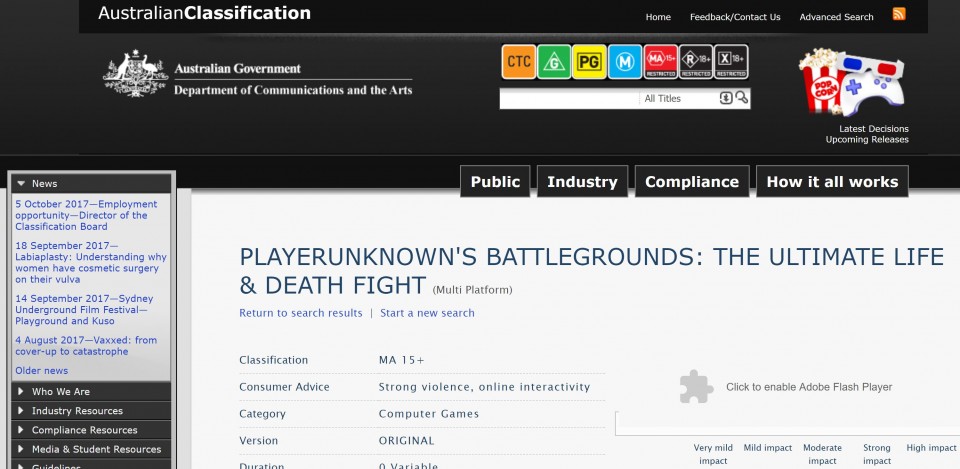960x469 pixels.
Task: Switch to the Industry tab
Action: coord(582,182)
